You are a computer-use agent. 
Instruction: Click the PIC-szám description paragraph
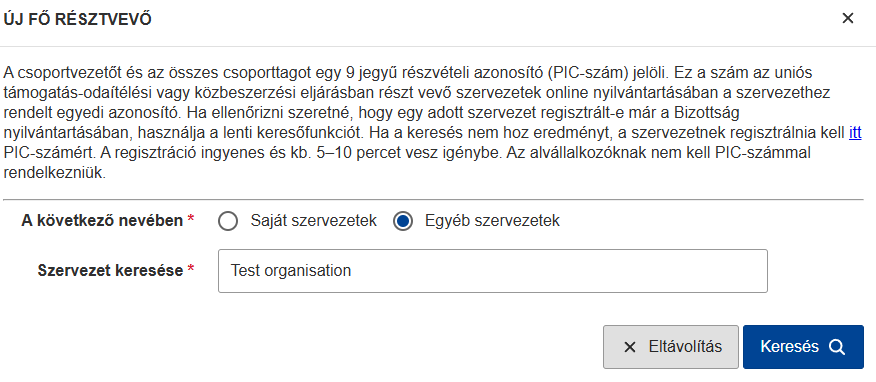pos(434,123)
